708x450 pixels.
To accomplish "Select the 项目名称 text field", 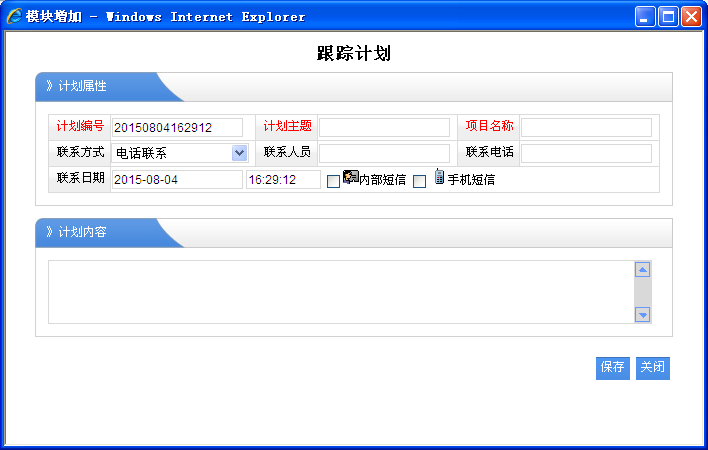I will coord(586,127).
